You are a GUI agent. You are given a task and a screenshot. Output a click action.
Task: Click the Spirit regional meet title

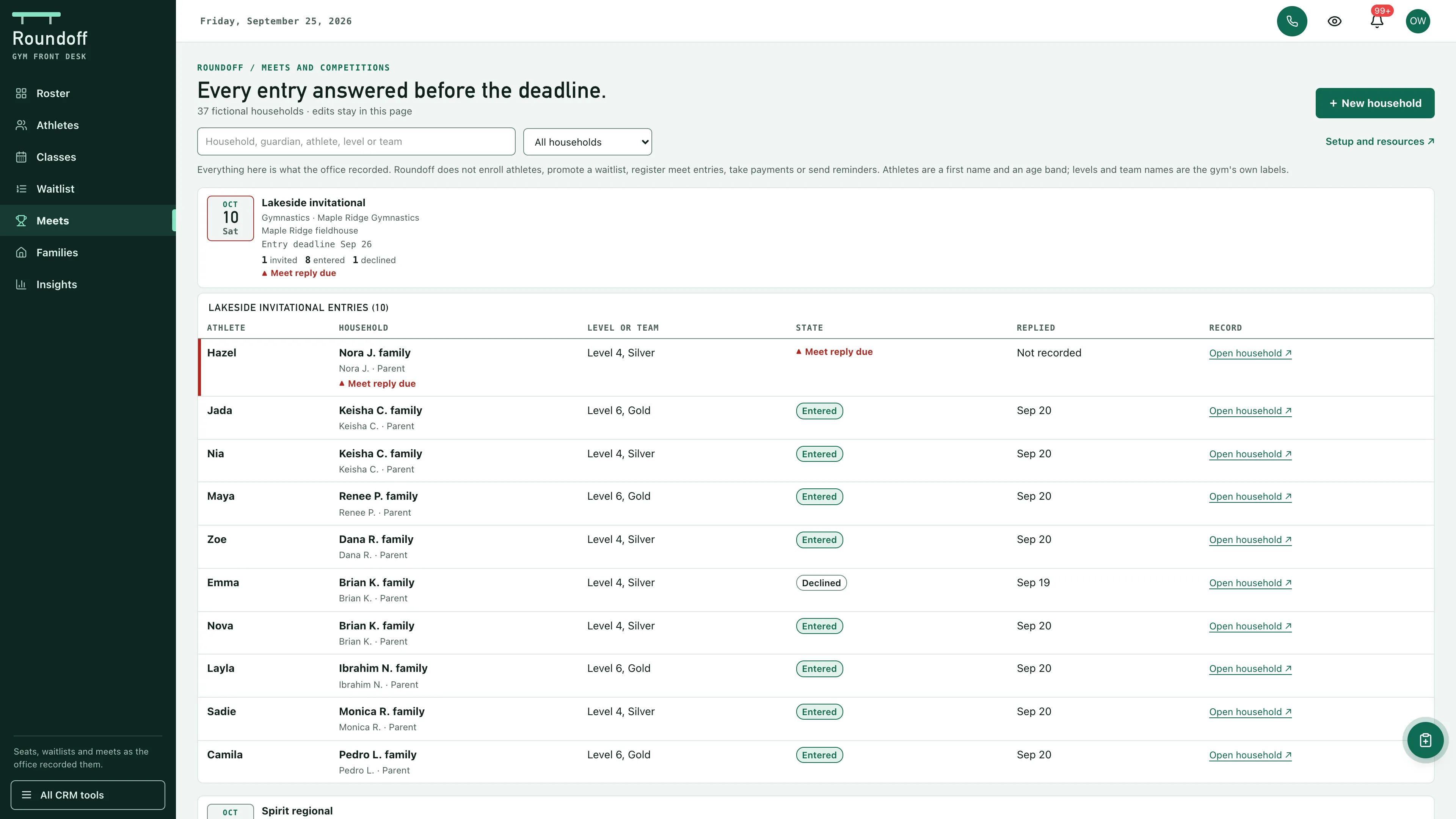coord(297,811)
